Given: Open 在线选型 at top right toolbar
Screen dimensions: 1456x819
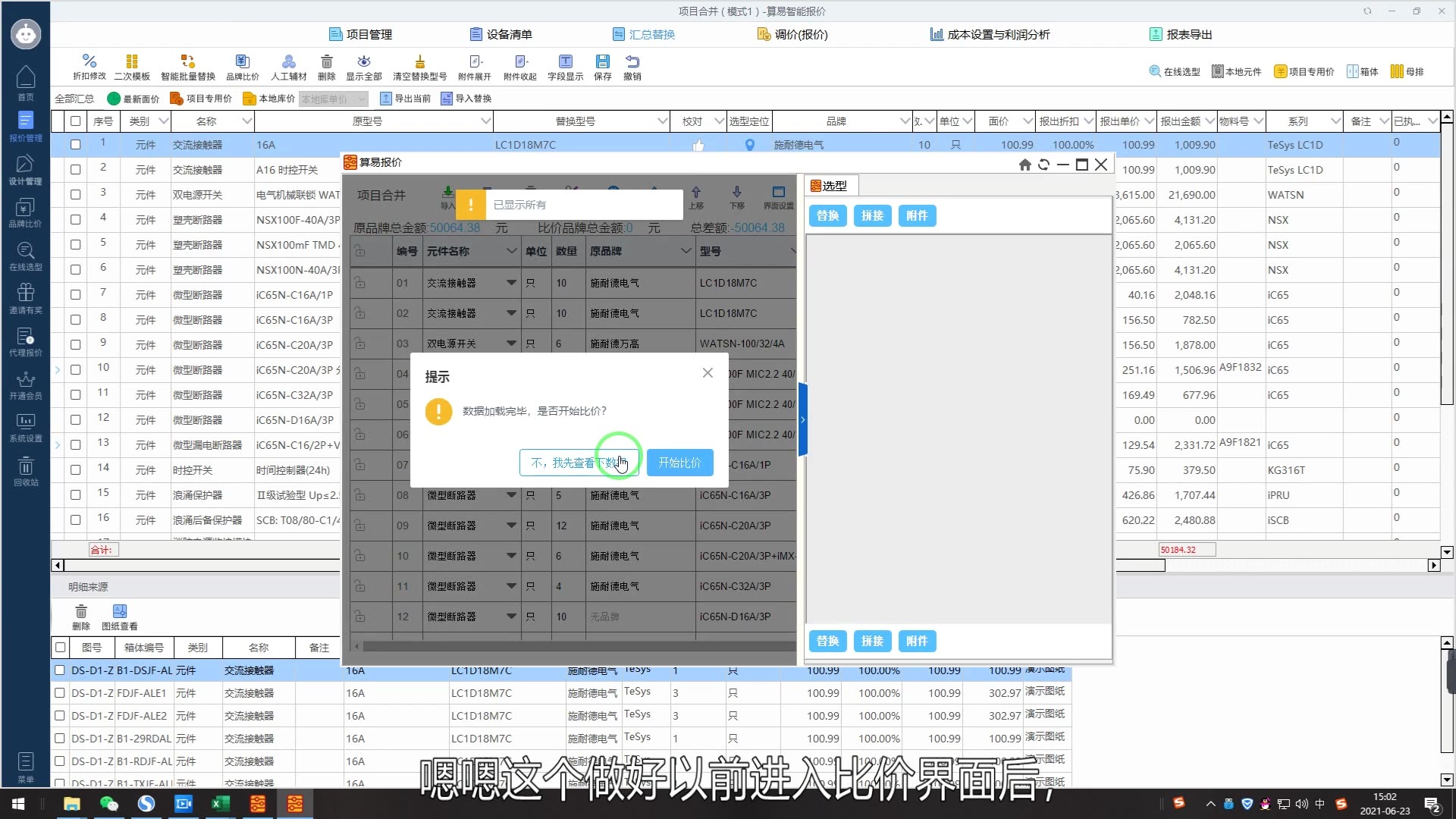Looking at the screenshot, I should coord(1175,71).
